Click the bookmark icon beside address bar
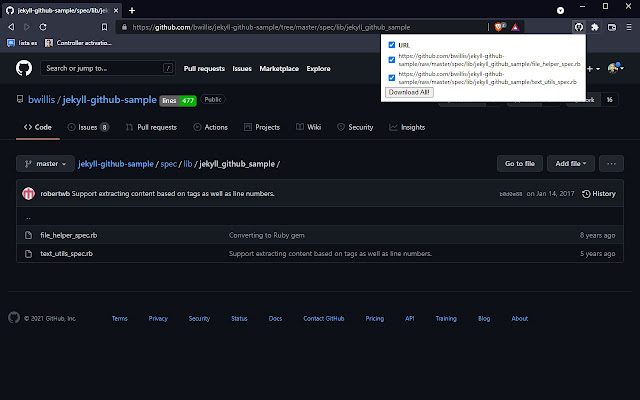This screenshot has width=640, height=400. 104,27
